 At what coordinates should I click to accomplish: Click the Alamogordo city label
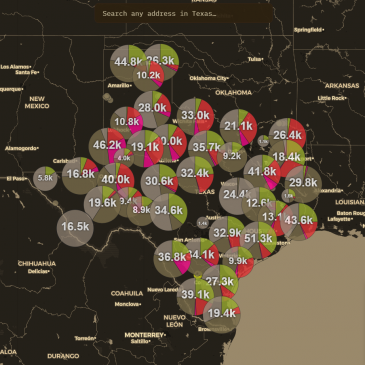pyautogui.click(x=22, y=148)
